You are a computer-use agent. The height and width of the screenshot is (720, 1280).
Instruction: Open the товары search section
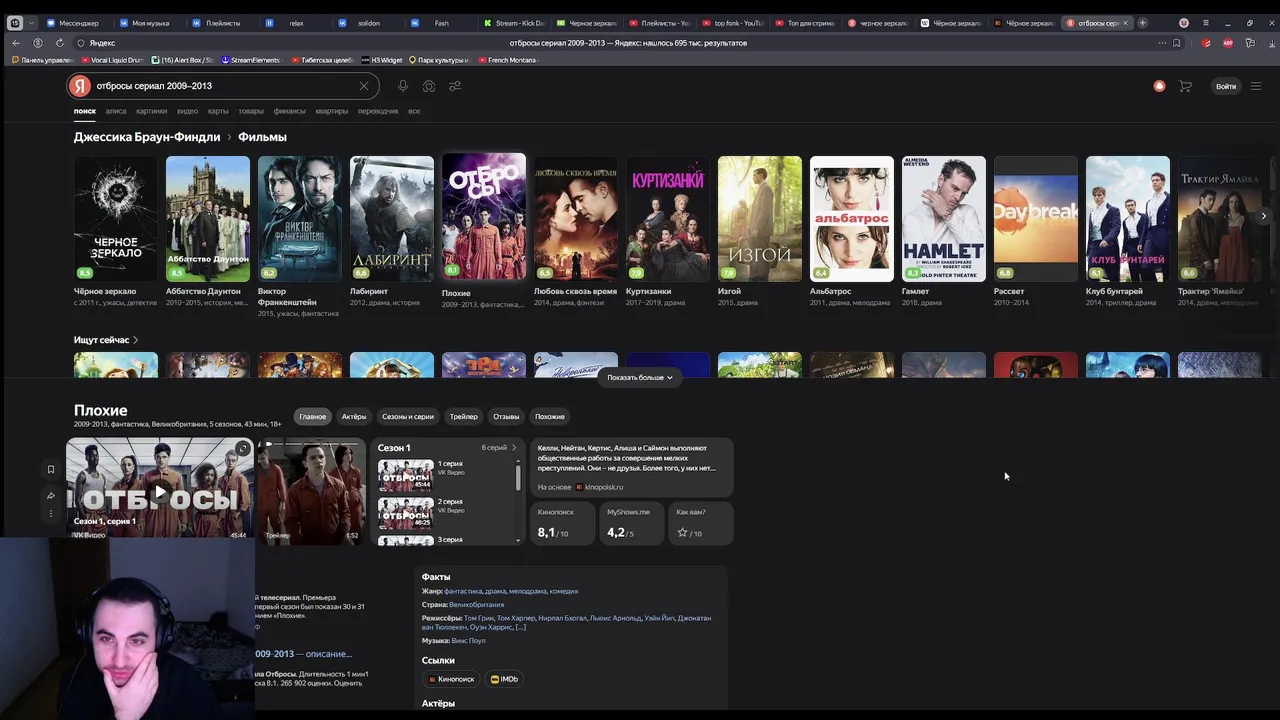tap(251, 111)
